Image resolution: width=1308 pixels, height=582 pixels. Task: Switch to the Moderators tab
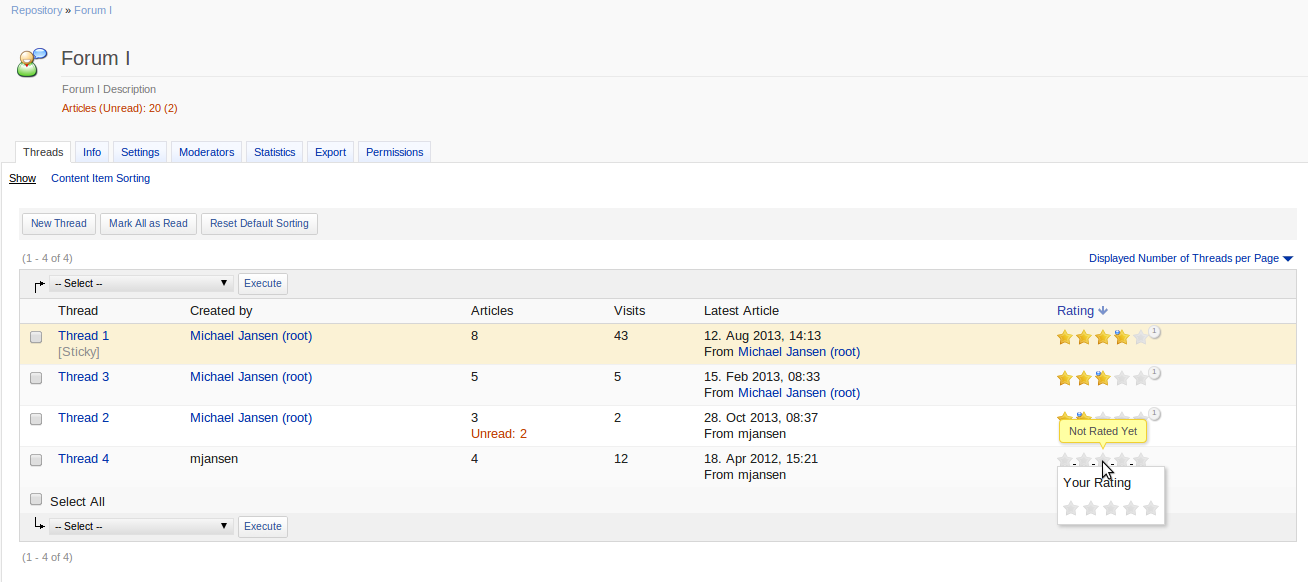pyautogui.click(x=206, y=152)
